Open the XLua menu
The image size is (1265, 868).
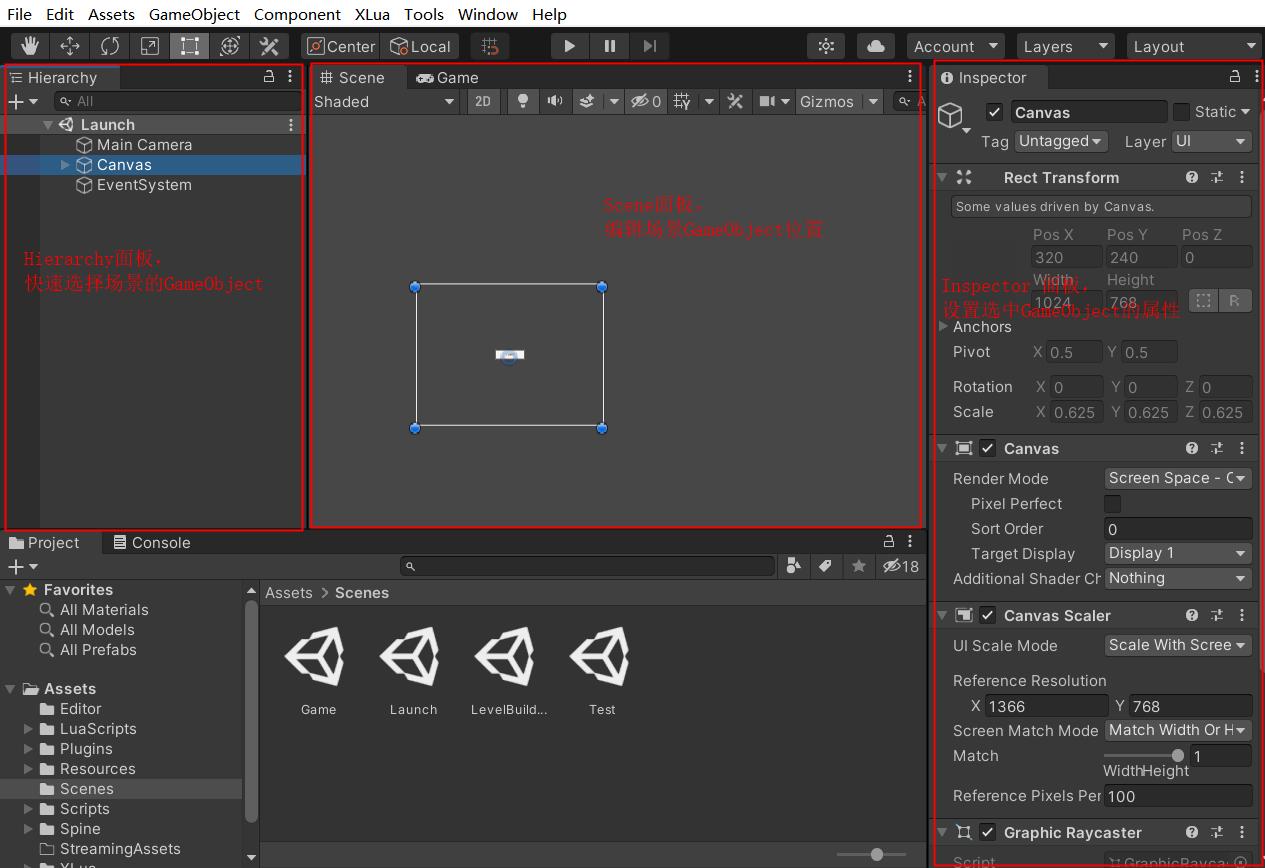click(372, 14)
